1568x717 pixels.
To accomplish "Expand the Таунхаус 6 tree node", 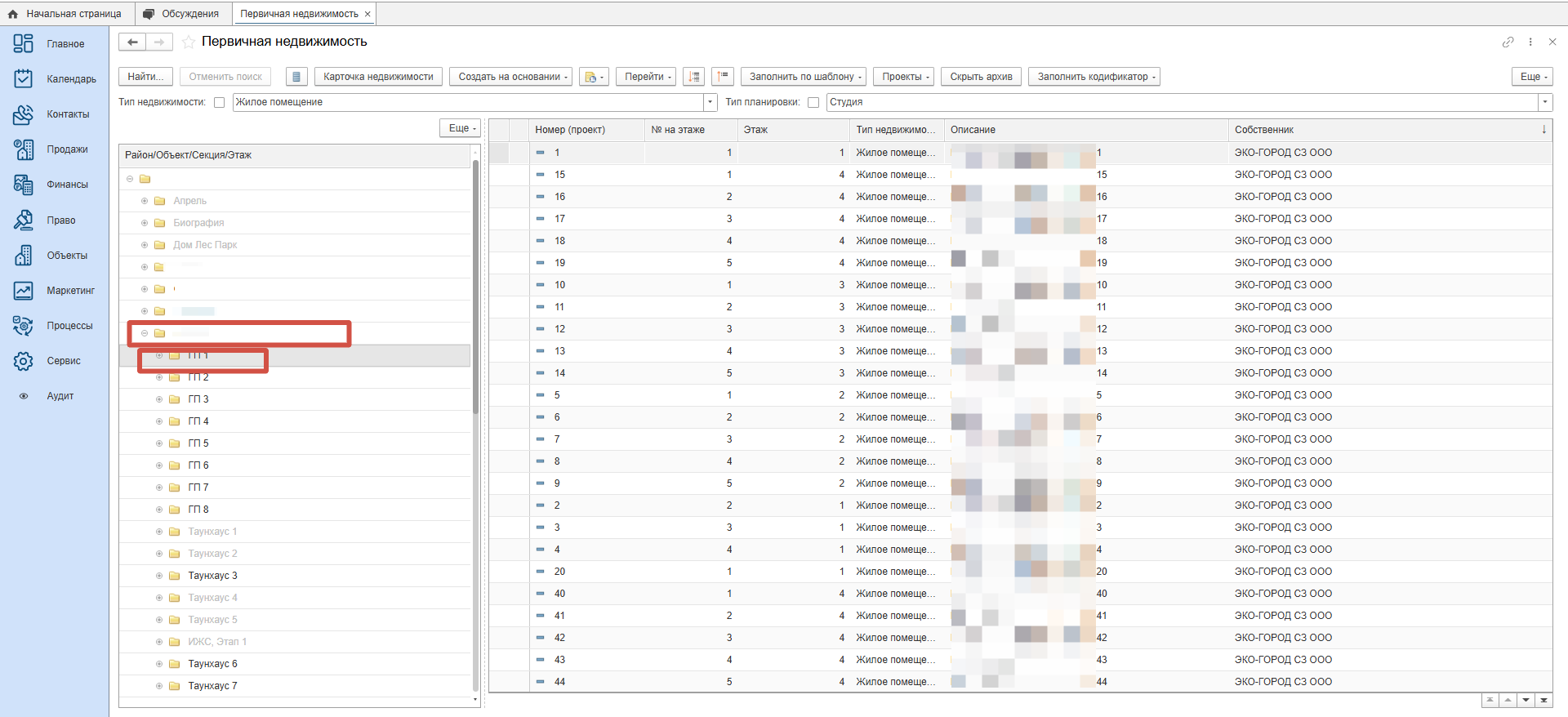I will [x=159, y=664].
